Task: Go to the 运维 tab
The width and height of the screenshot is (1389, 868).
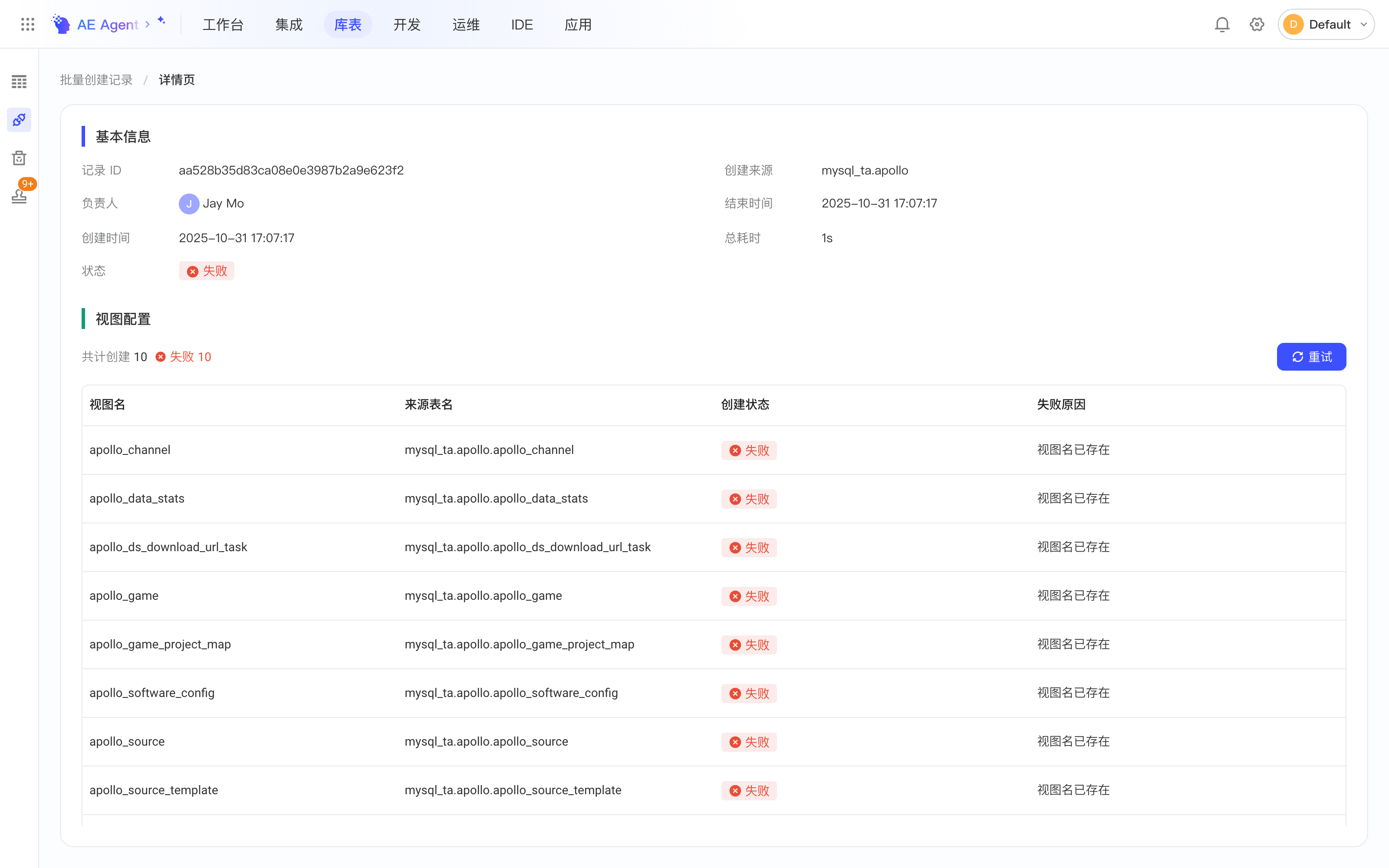Action: click(x=466, y=25)
